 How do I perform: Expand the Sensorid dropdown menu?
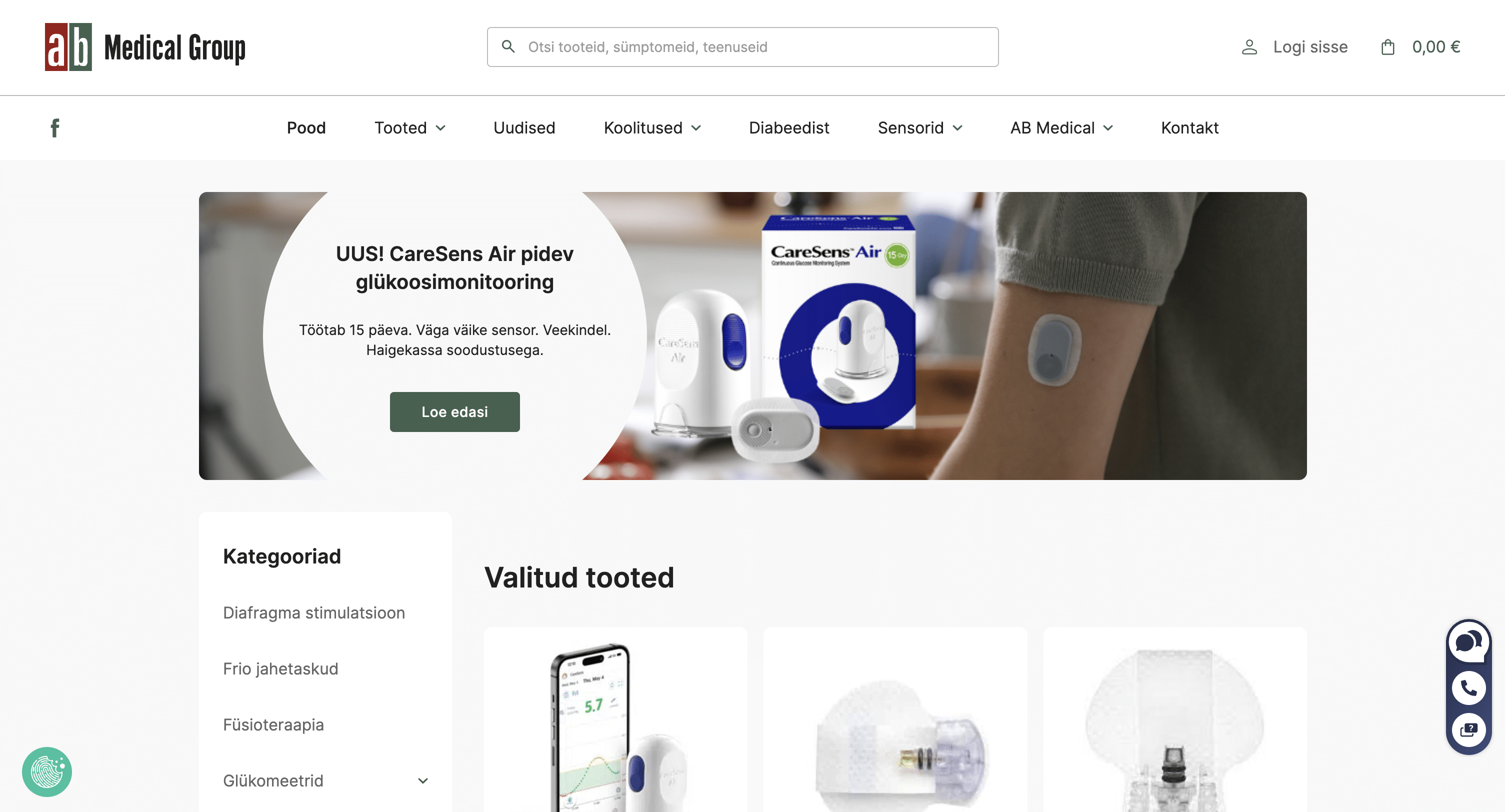[920, 128]
